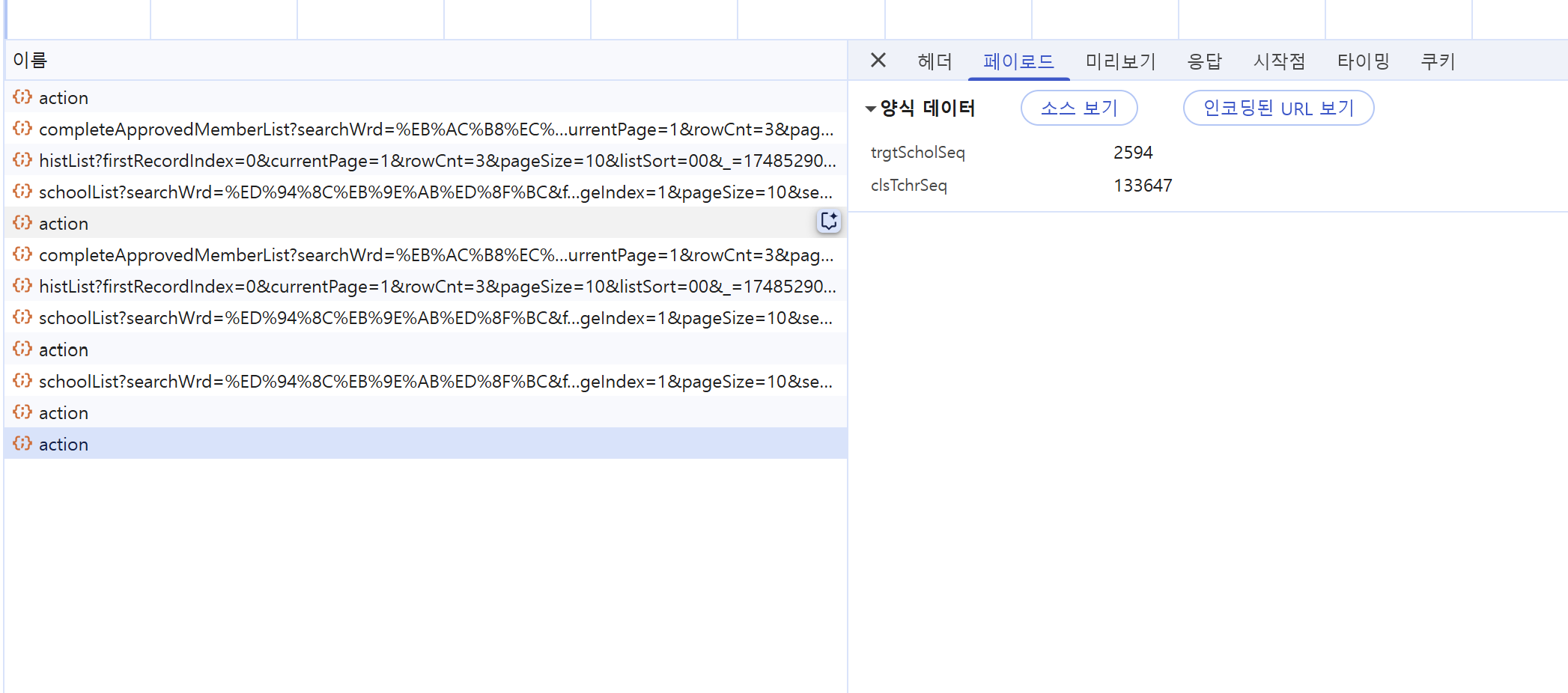Select the first completeApprovedMemberList request
Viewport: 1568px width, 693px height.
point(434,129)
